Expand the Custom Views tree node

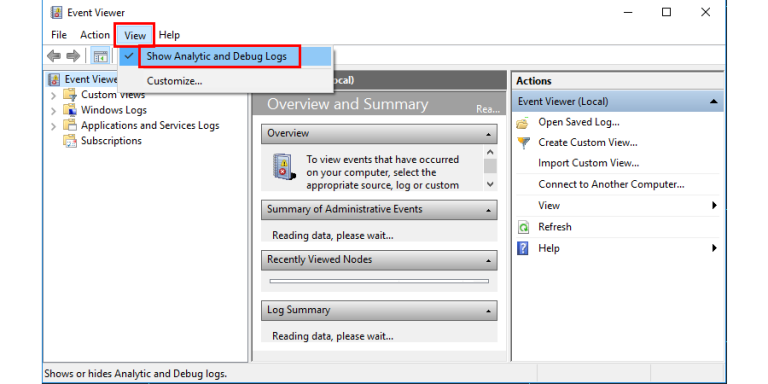click(53, 95)
